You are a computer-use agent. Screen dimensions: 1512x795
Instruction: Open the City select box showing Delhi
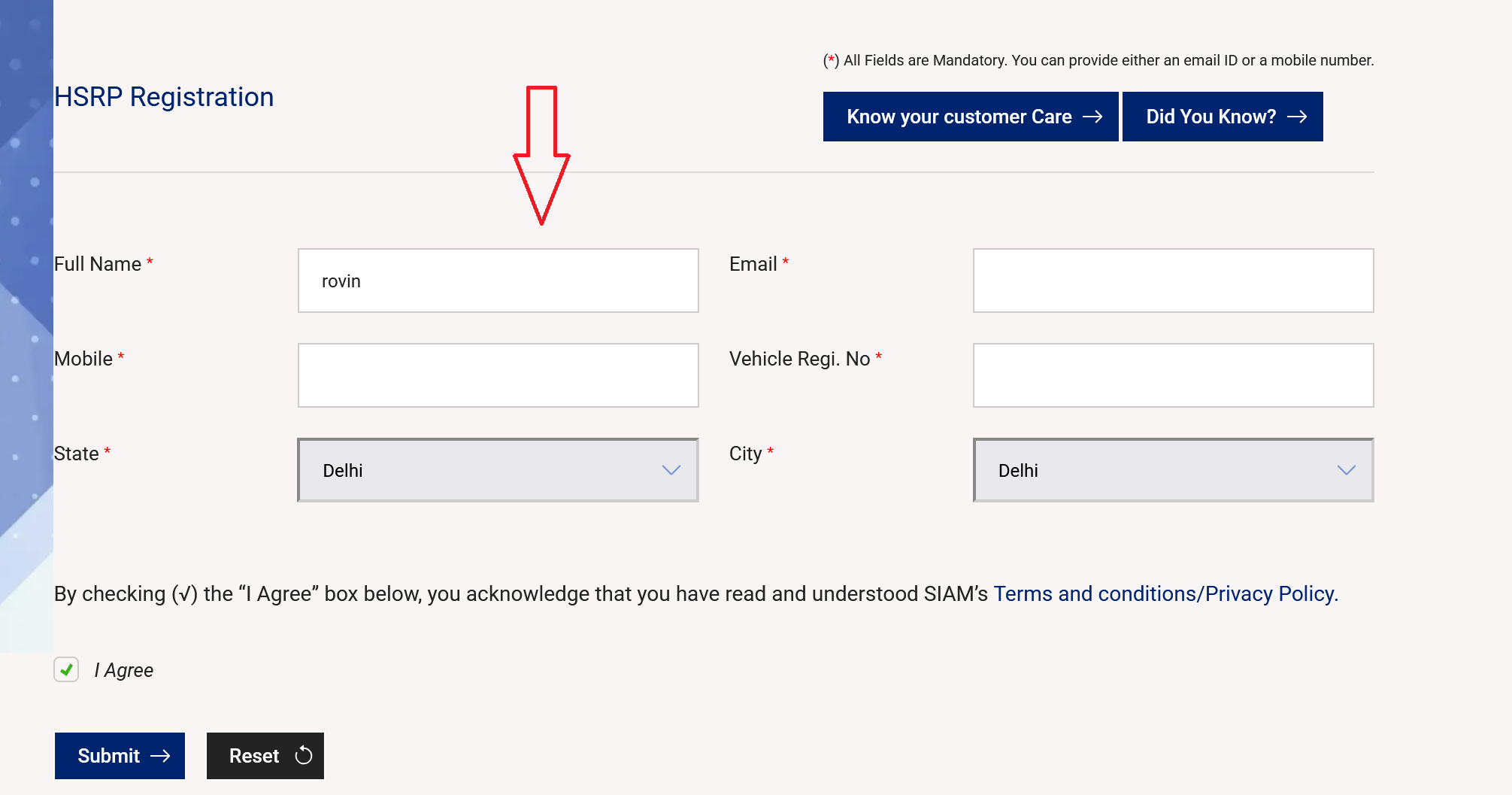[x=1158, y=470]
